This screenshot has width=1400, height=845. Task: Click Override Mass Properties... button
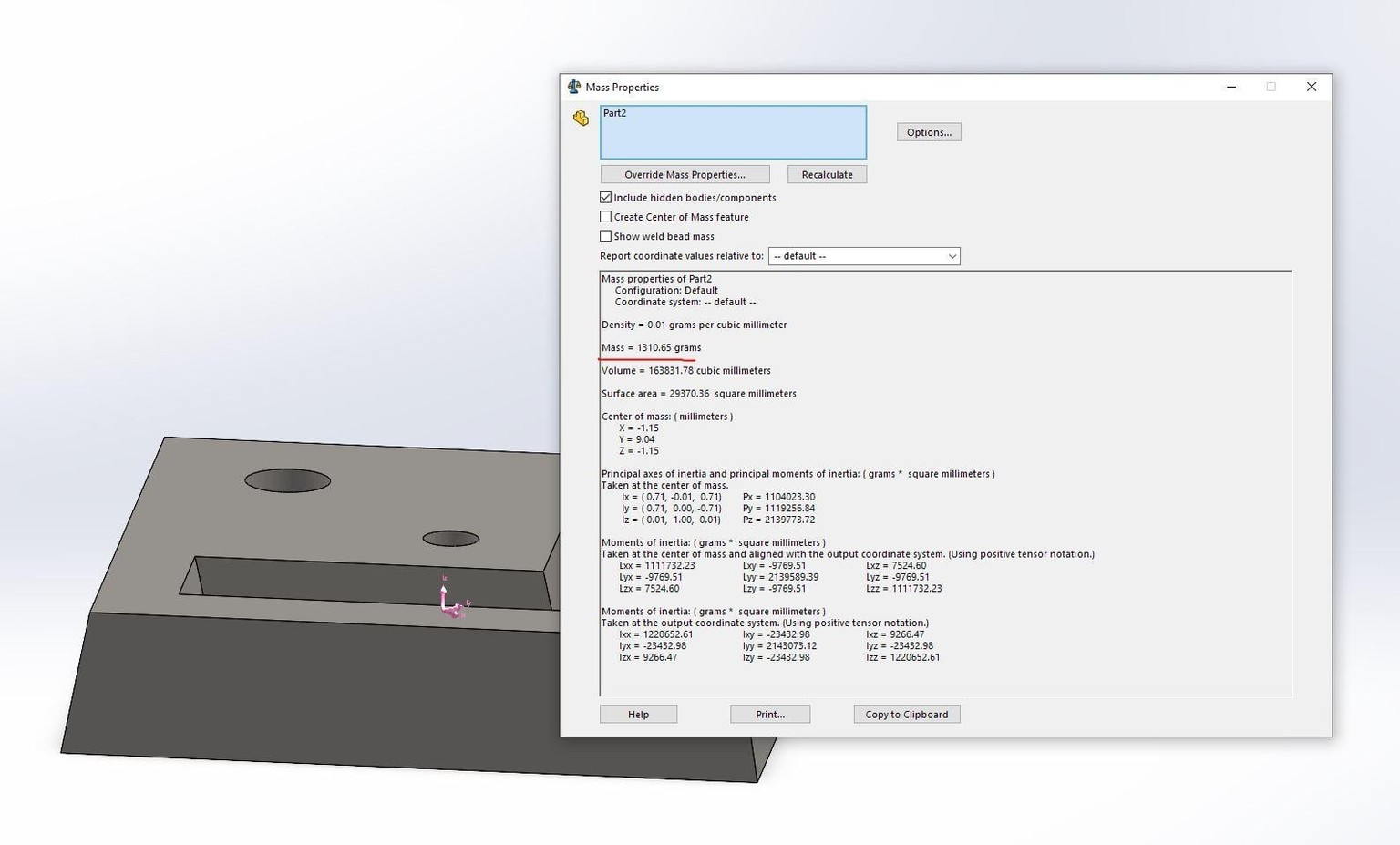click(685, 174)
